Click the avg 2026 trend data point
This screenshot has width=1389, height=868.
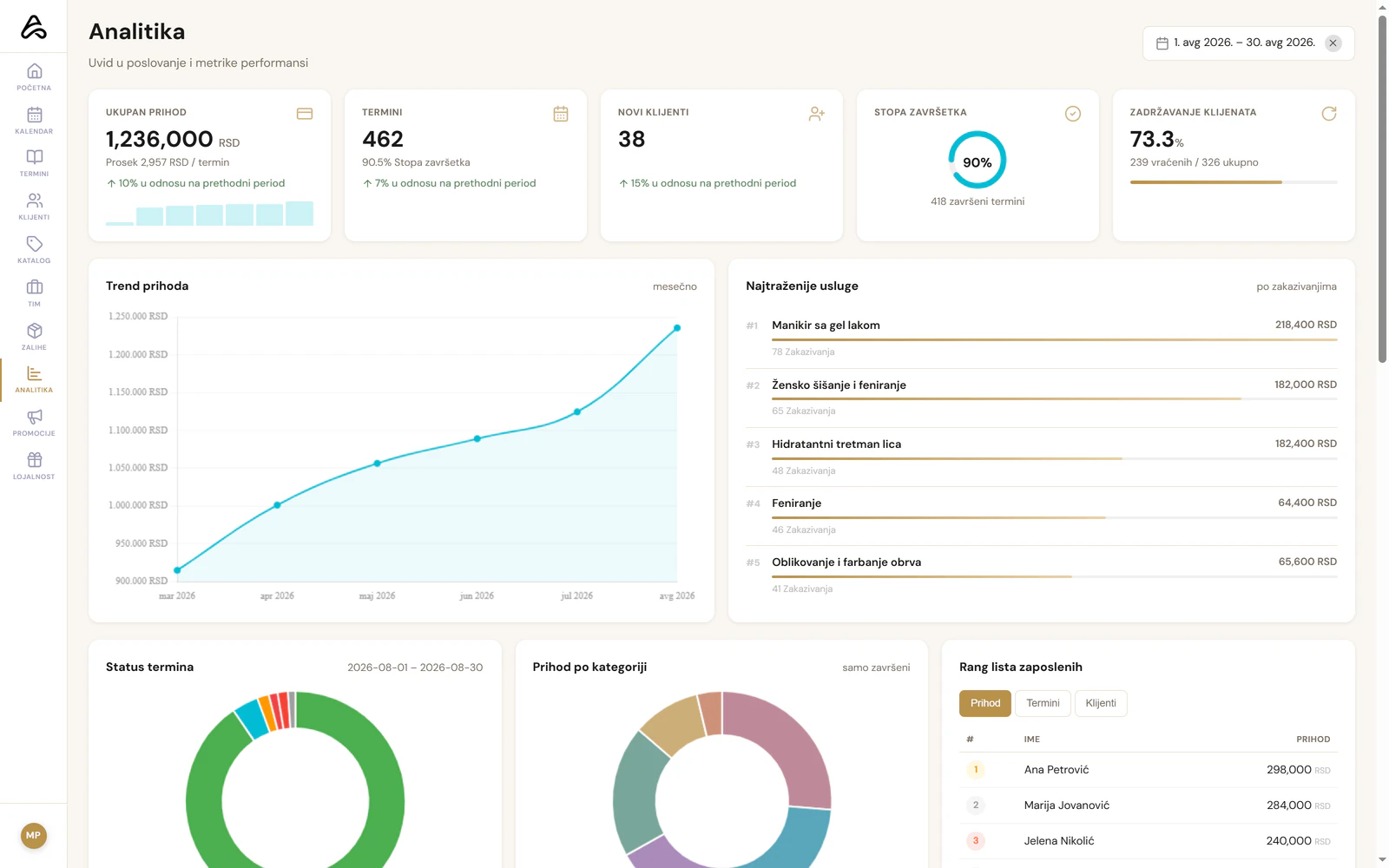click(677, 328)
